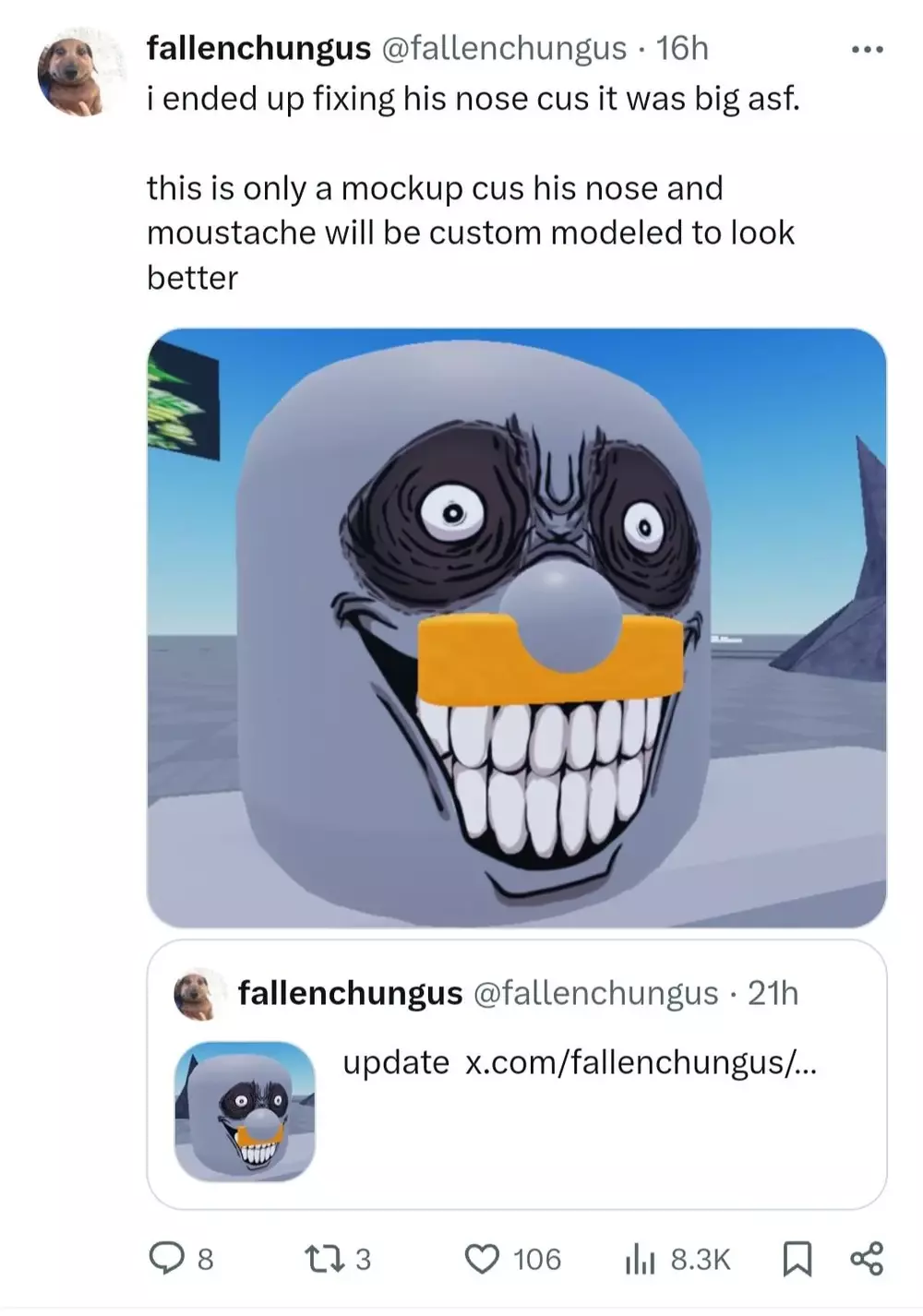923x1316 pixels.
Task: Click the share icon
Action: click(866, 1259)
